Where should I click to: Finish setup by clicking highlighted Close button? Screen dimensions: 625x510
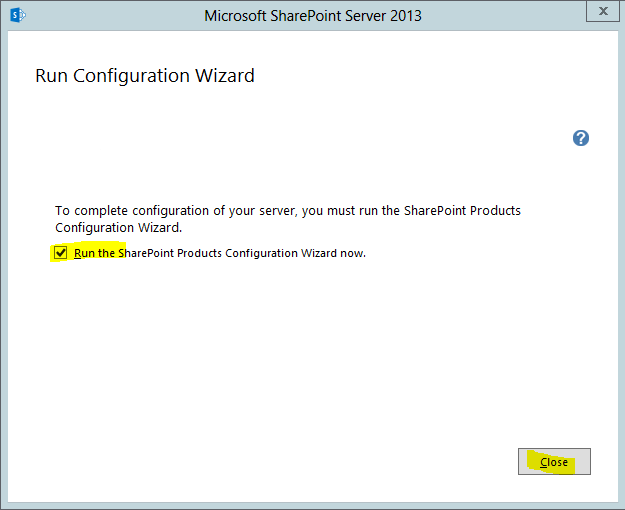click(x=554, y=461)
